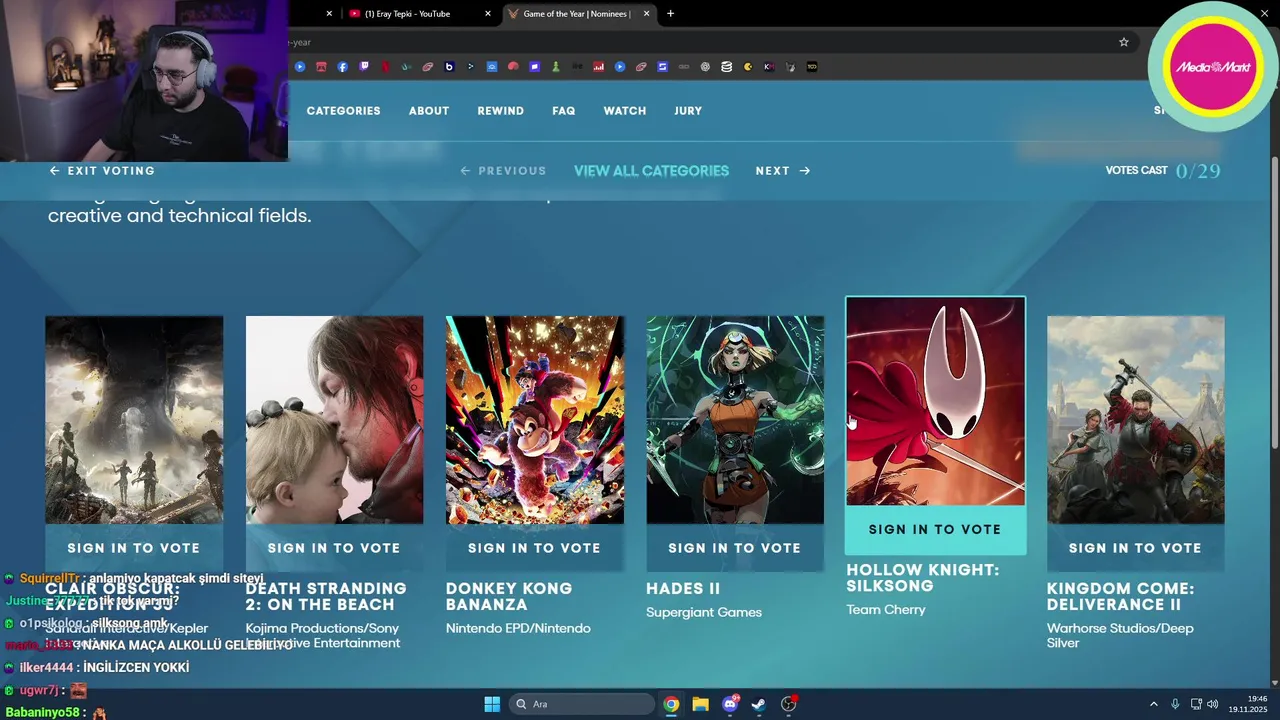The image size is (1280, 720).
Task: Sign in to vote for Clair Obscur
Action: click(x=134, y=548)
